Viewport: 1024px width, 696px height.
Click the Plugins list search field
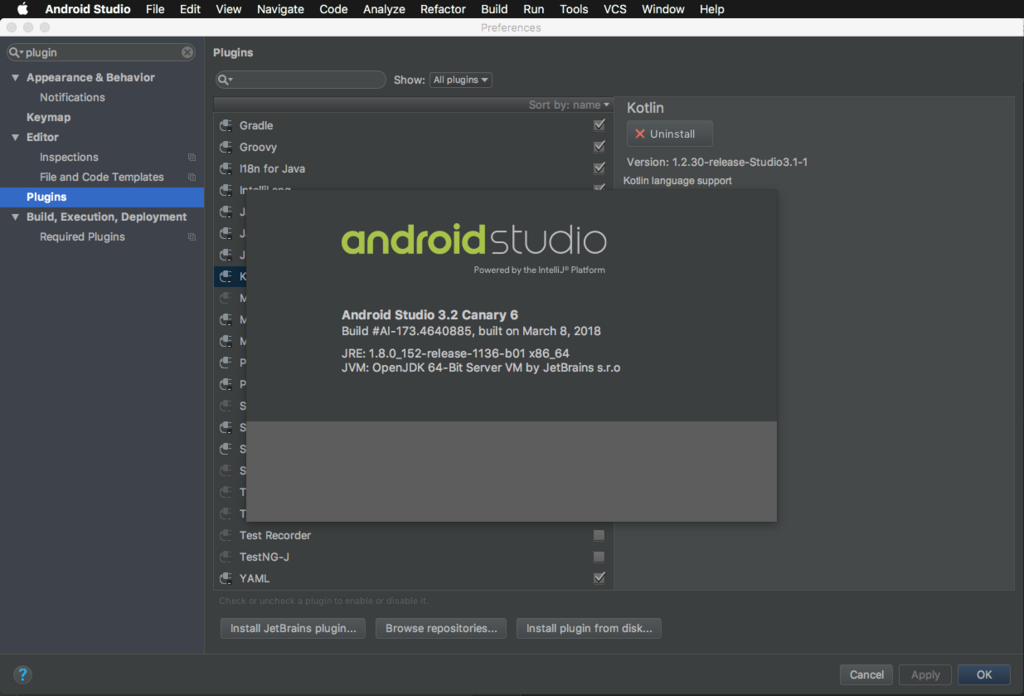pos(301,80)
